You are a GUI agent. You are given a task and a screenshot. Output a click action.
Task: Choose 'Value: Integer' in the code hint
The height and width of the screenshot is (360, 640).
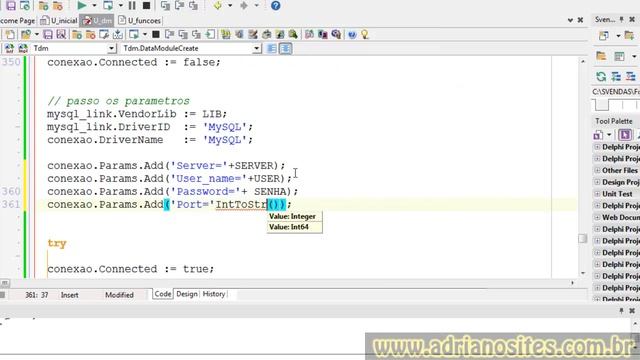[x=292, y=216]
